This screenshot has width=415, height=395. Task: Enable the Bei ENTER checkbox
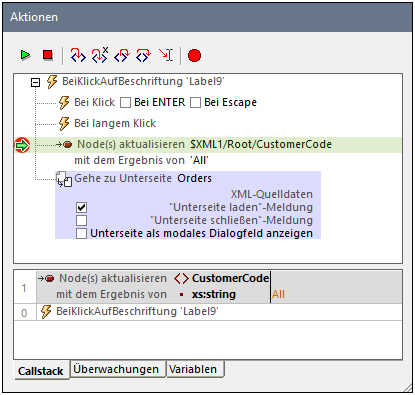point(125,103)
